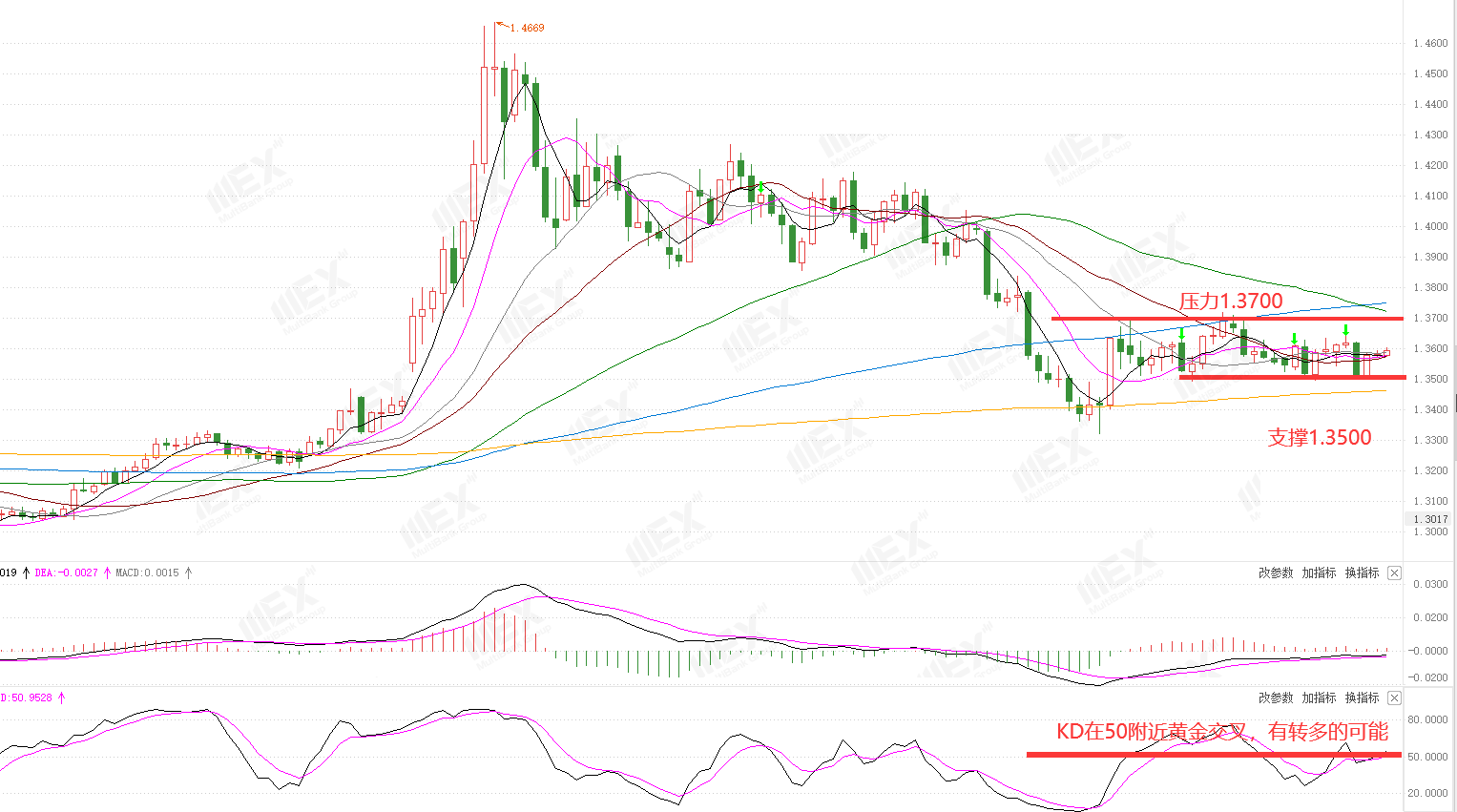Image resolution: width=1457 pixels, height=812 pixels.
Task: Click 换指标 in the MACD panel
Action: [1362, 573]
